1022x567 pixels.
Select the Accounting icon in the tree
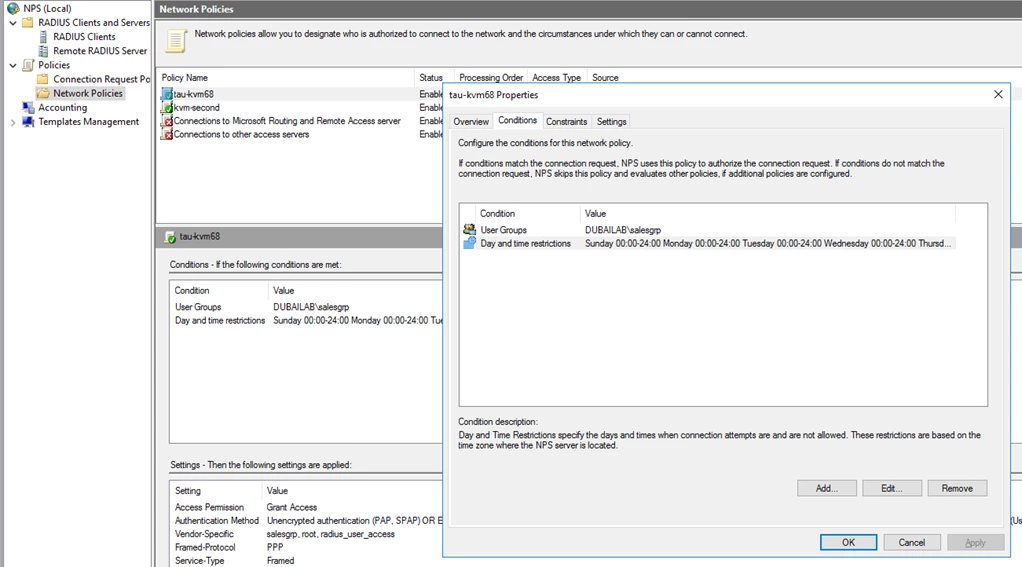tap(28, 108)
